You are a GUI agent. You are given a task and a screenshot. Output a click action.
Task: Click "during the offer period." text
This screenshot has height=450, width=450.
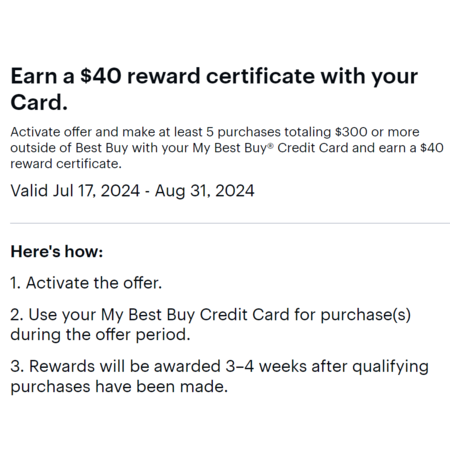pos(100,335)
